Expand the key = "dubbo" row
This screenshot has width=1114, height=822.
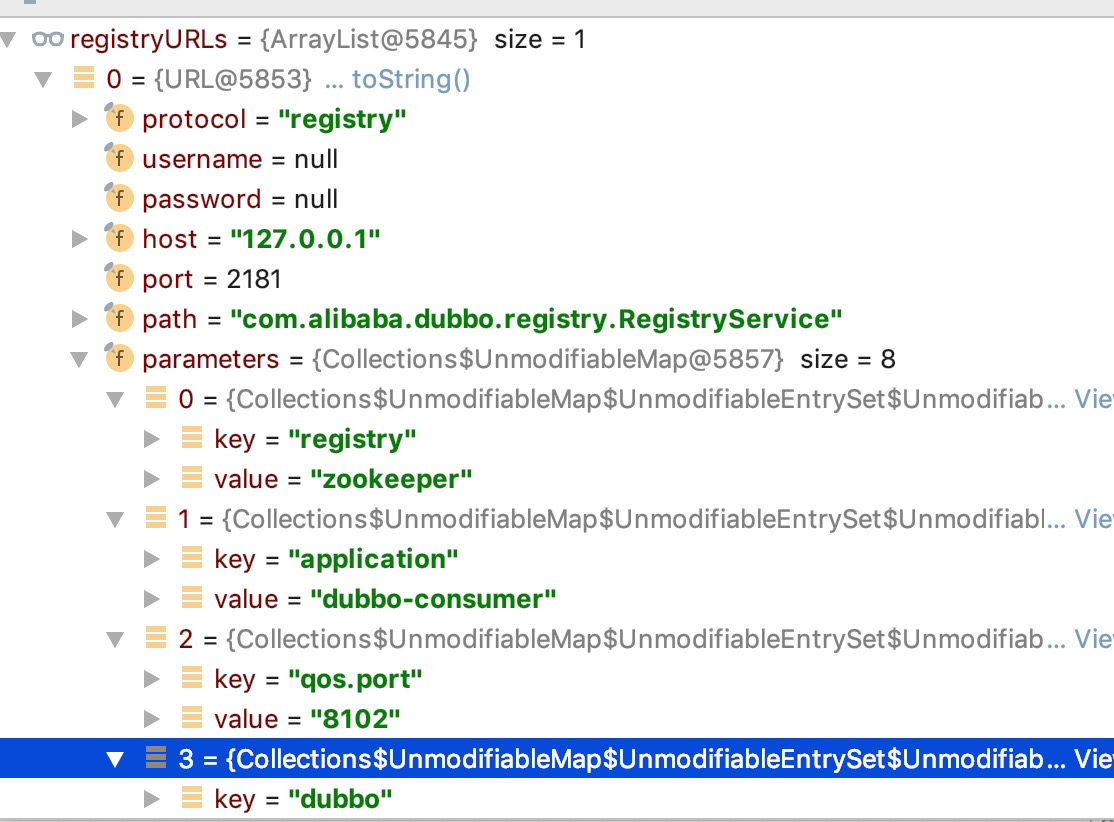(151, 799)
